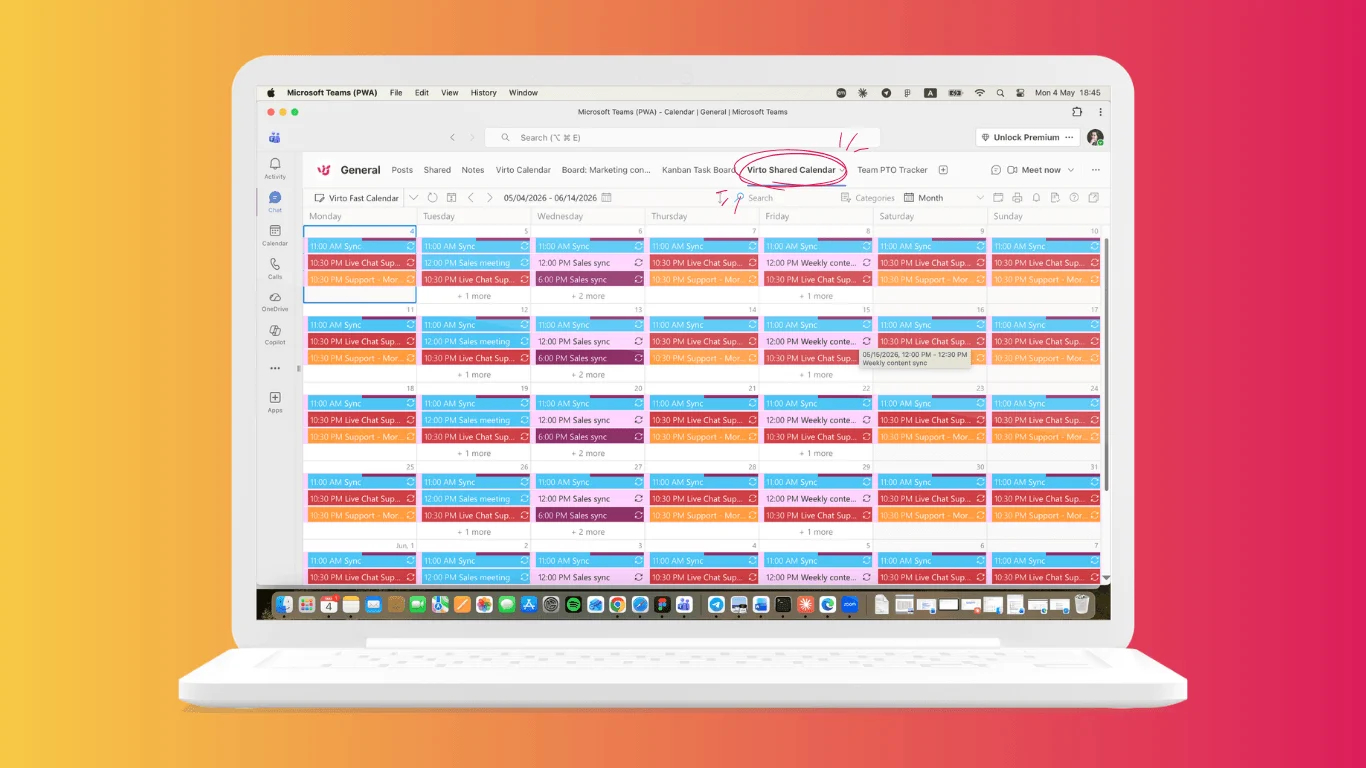Launch Copilot from the sidebar
This screenshot has height=768, width=1366.
274,334
